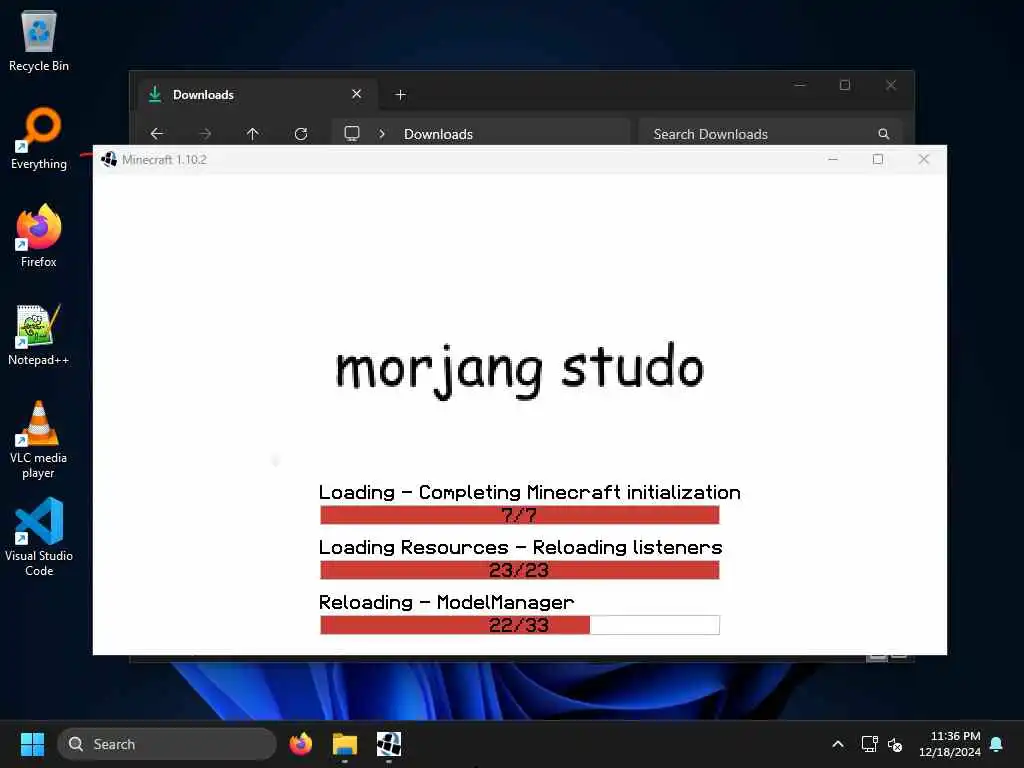
Task: Click 'Loading - Completing Minecraft initialization' text
Action: (x=530, y=492)
